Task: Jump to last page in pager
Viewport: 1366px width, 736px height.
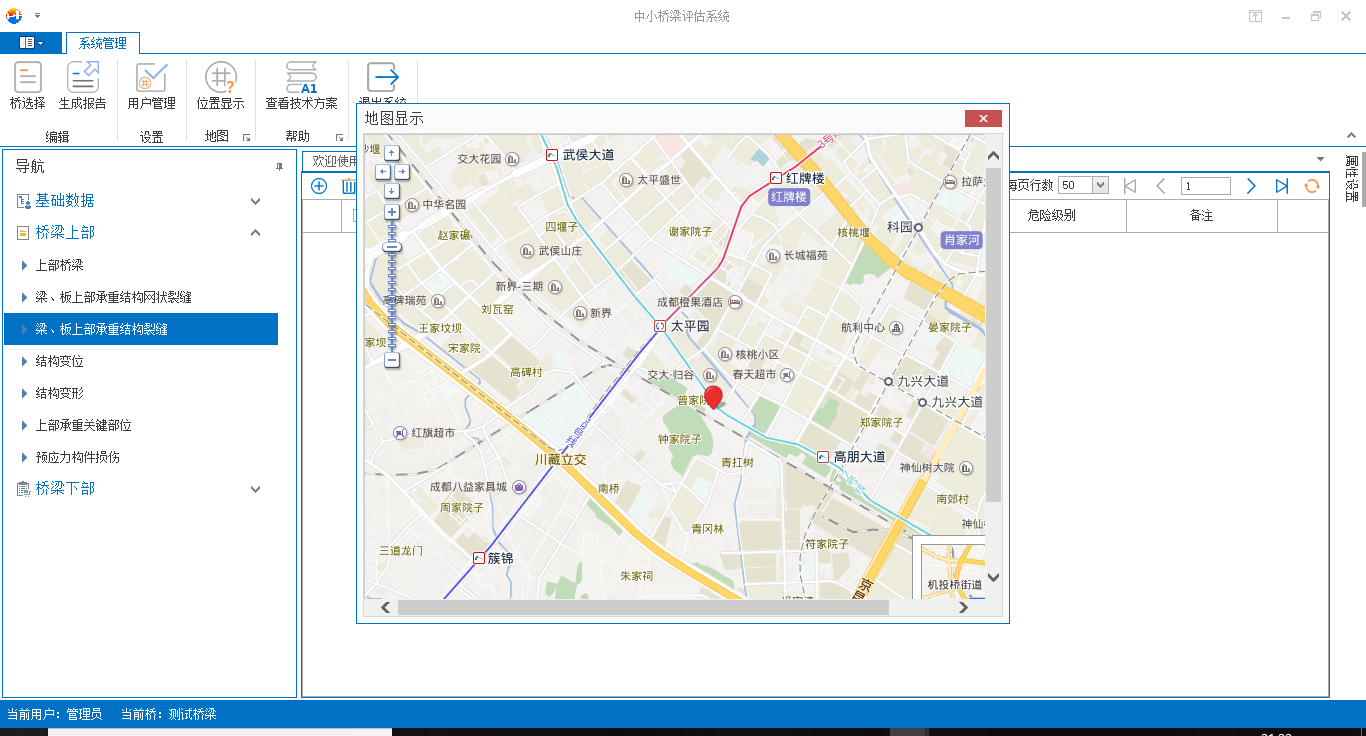Action: tap(1282, 186)
